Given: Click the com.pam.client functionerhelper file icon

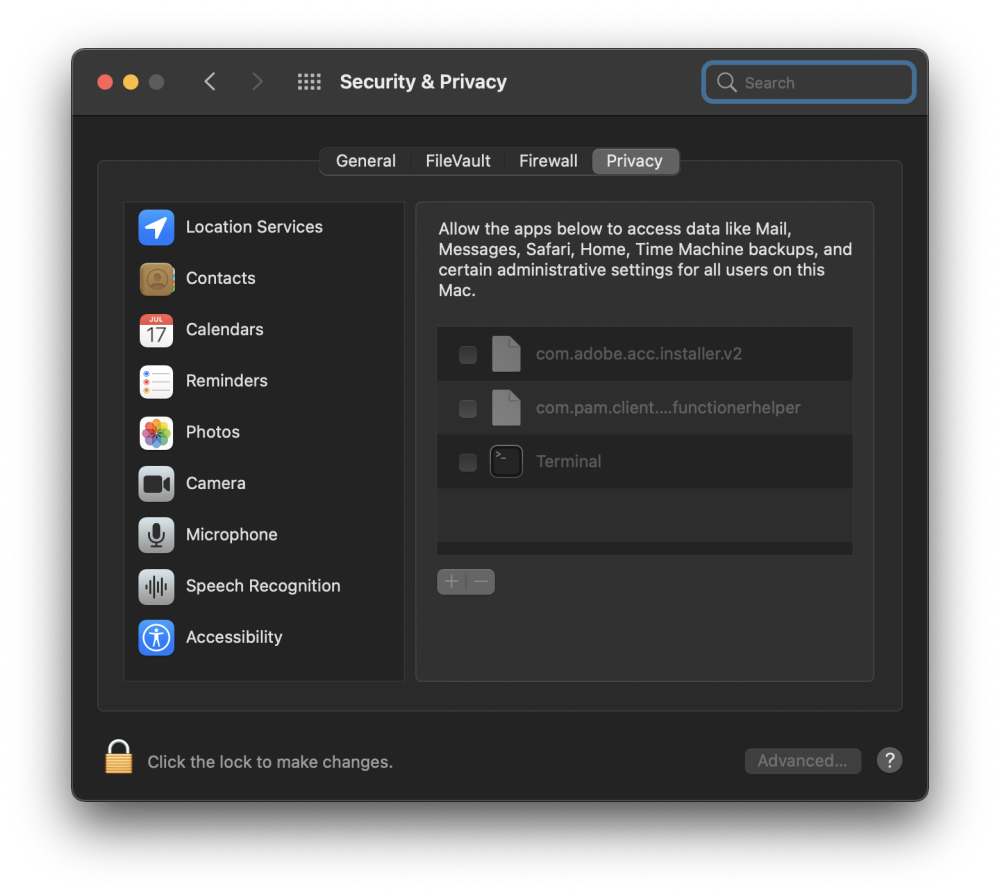Looking at the screenshot, I should [x=506, y=408].
